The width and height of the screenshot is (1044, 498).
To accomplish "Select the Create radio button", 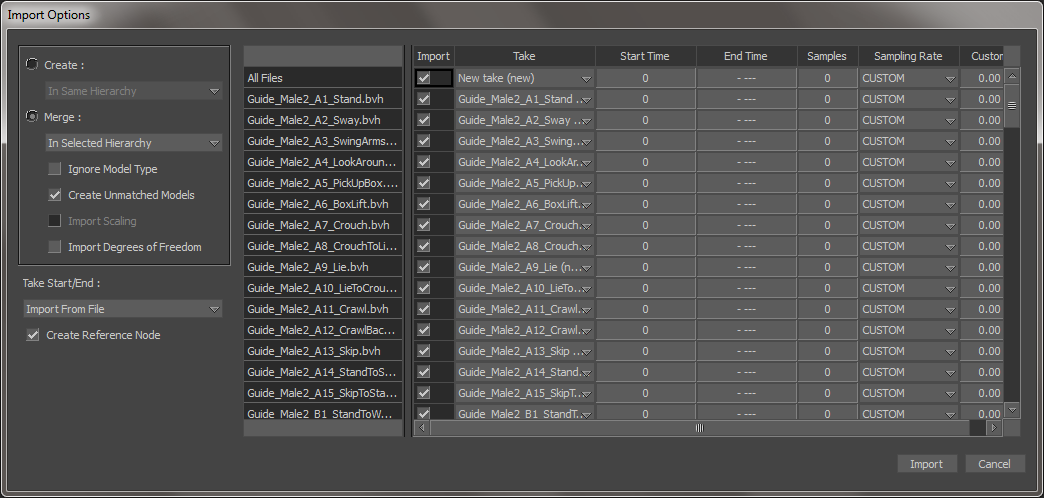I will coord(31,65).
